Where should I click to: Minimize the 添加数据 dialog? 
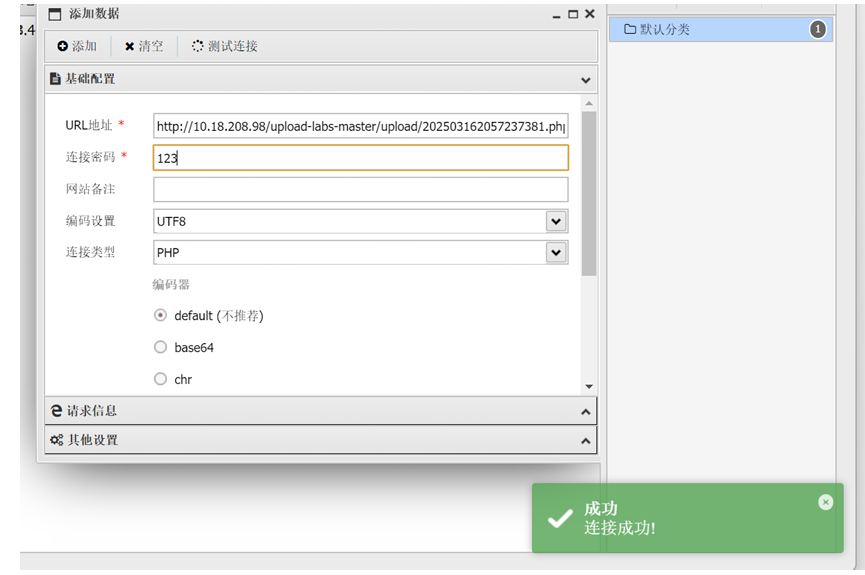[557, 14]
